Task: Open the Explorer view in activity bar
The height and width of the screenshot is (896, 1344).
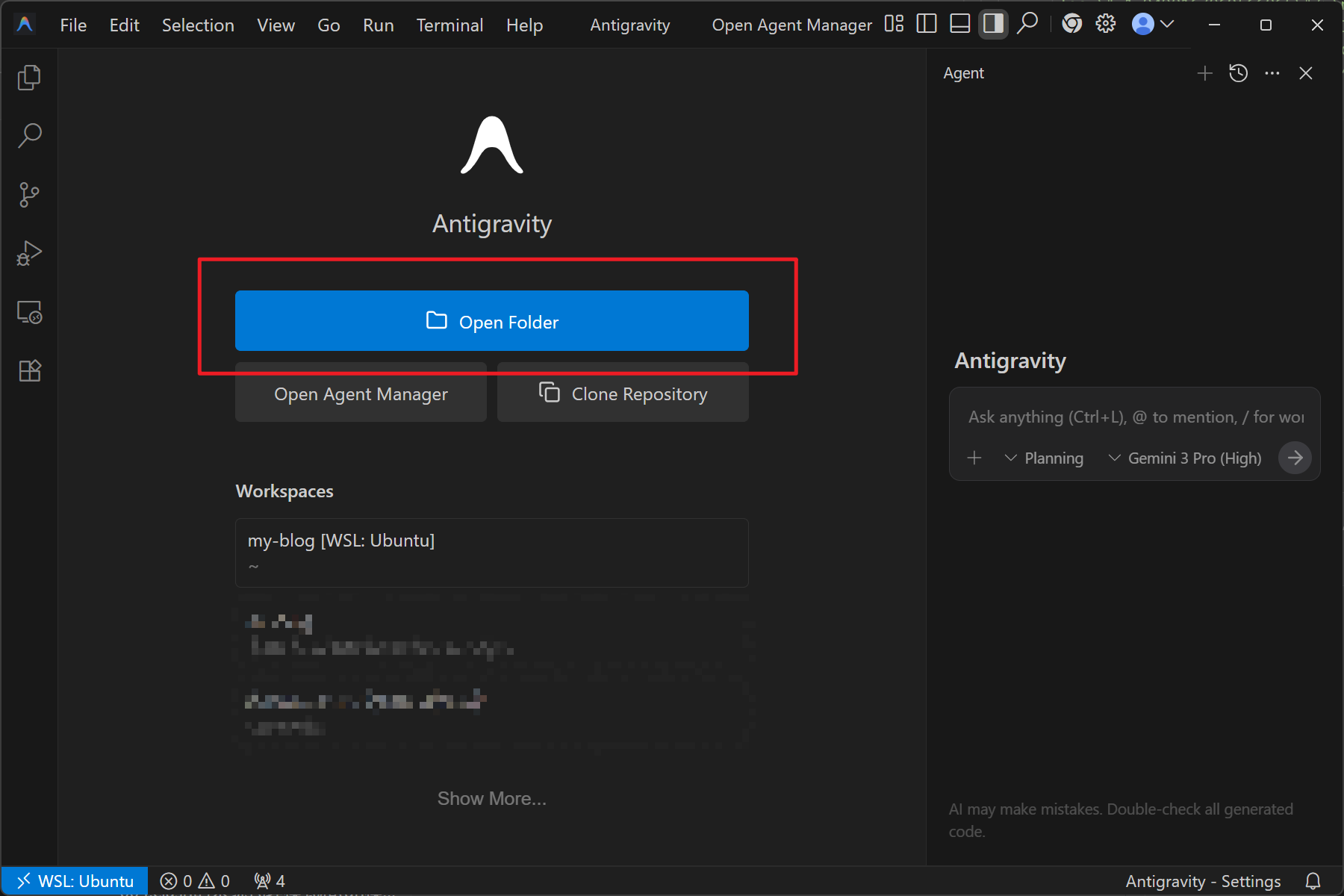Action: 29,78
